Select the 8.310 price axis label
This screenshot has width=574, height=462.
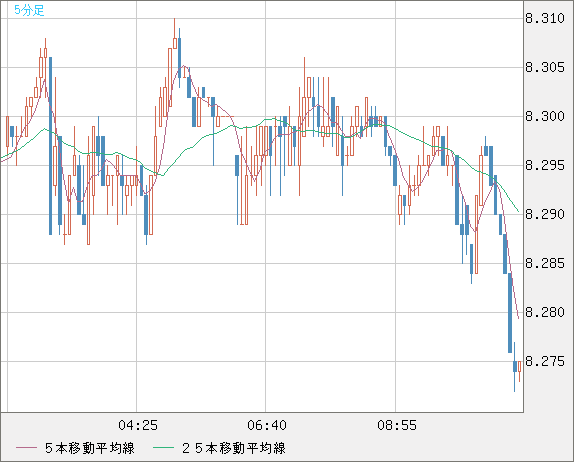[545, 18]
